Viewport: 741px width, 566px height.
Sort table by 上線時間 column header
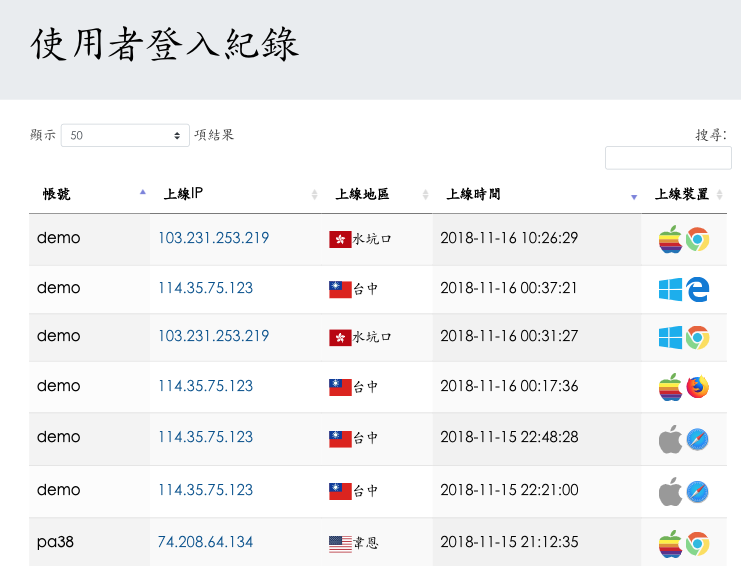point(473,195)
